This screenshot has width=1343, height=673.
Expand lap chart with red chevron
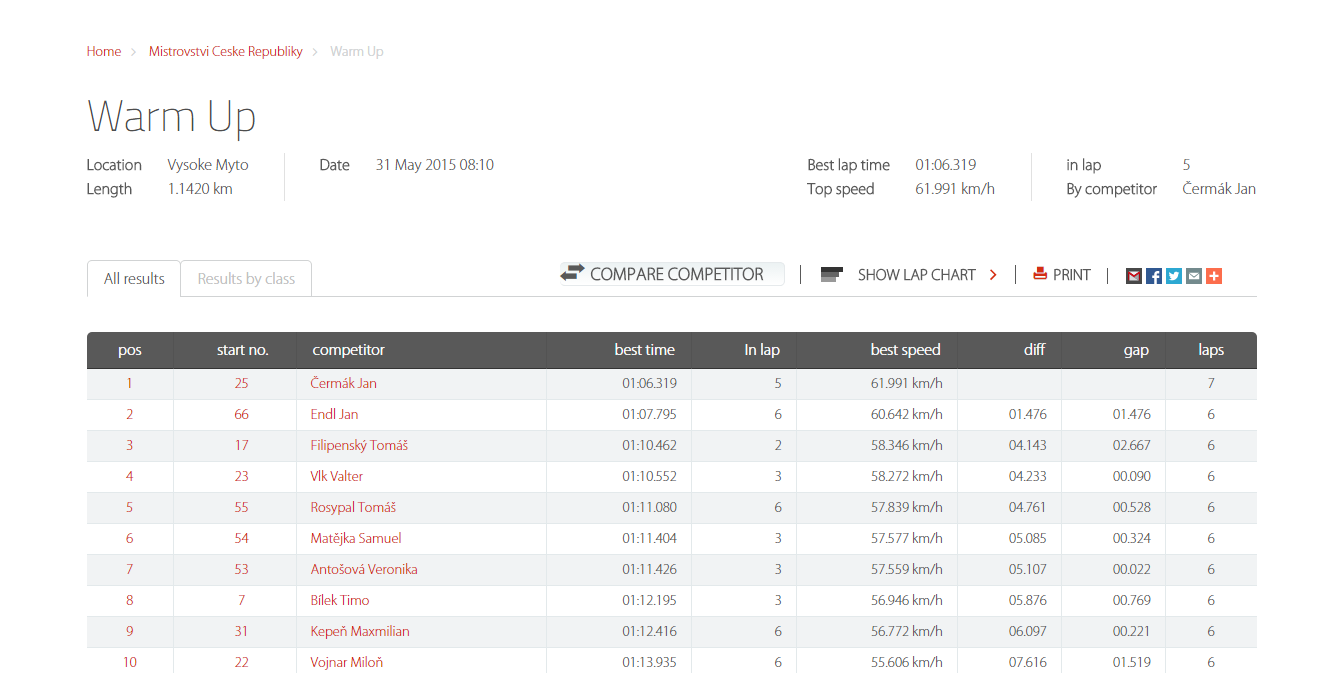click(993, 275)
